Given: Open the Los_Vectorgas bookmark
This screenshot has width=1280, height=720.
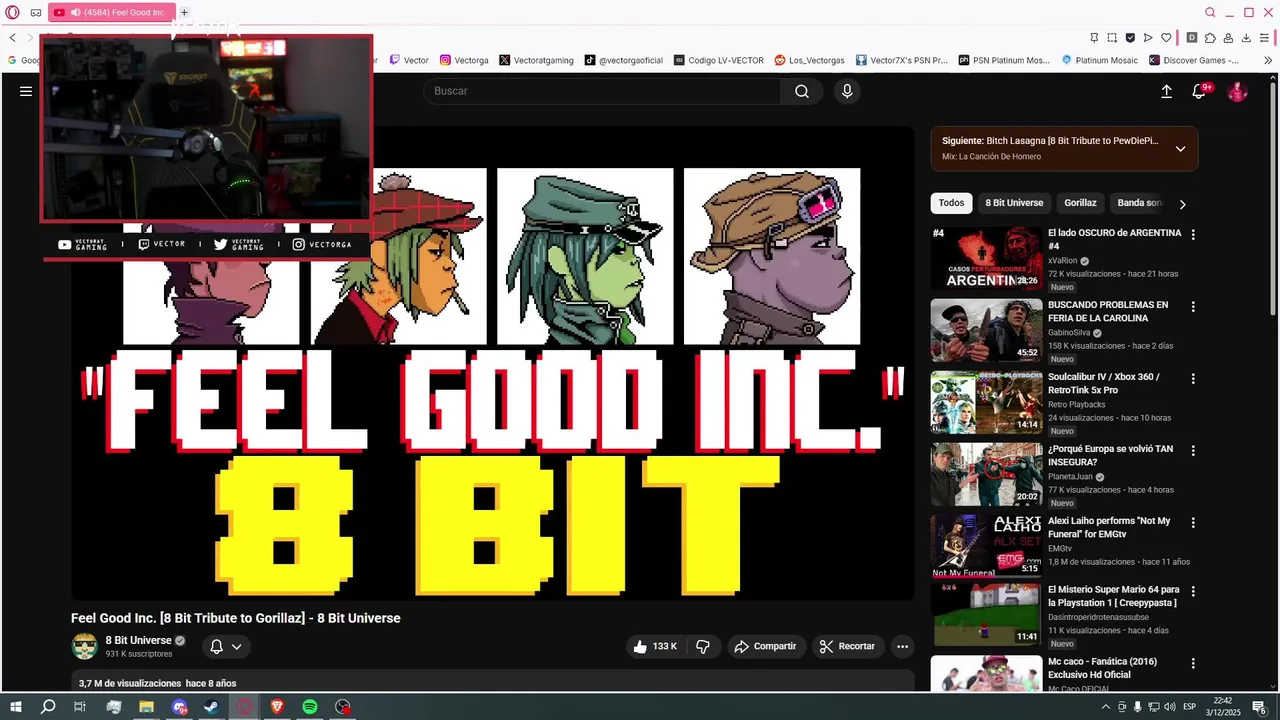Looking at the screenshot, I should (809, 60).
